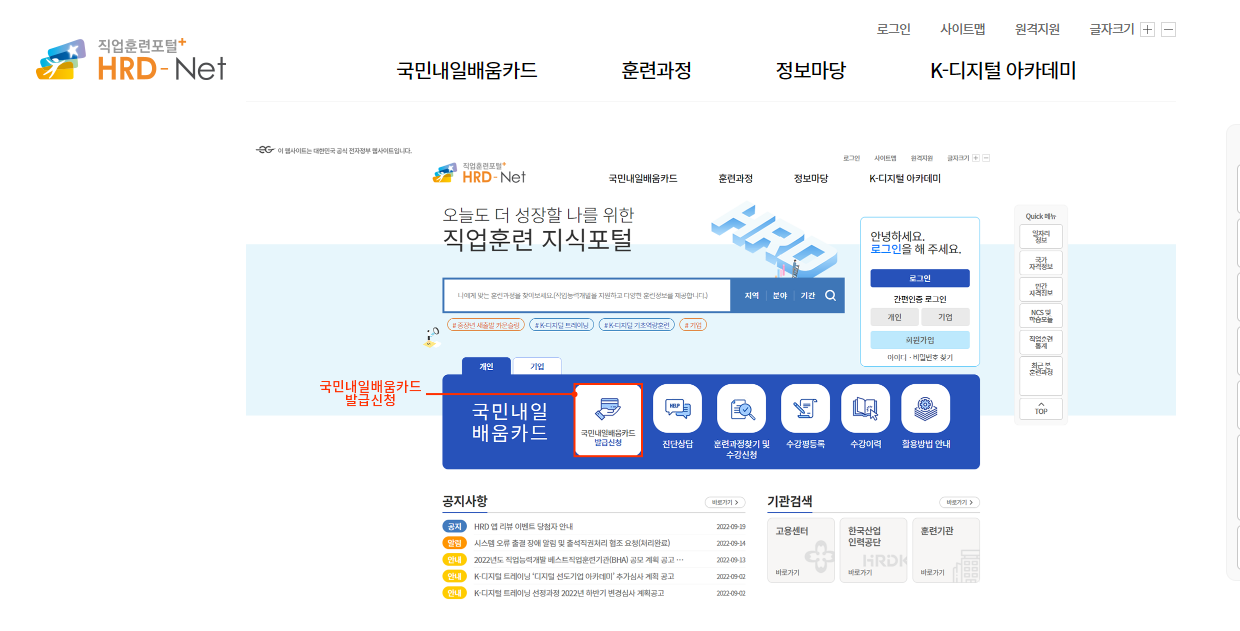The height and width of the screenshot is (631, 1240).
Task: Click the small minus icon in the guide image header
Action: coord(986,158)
